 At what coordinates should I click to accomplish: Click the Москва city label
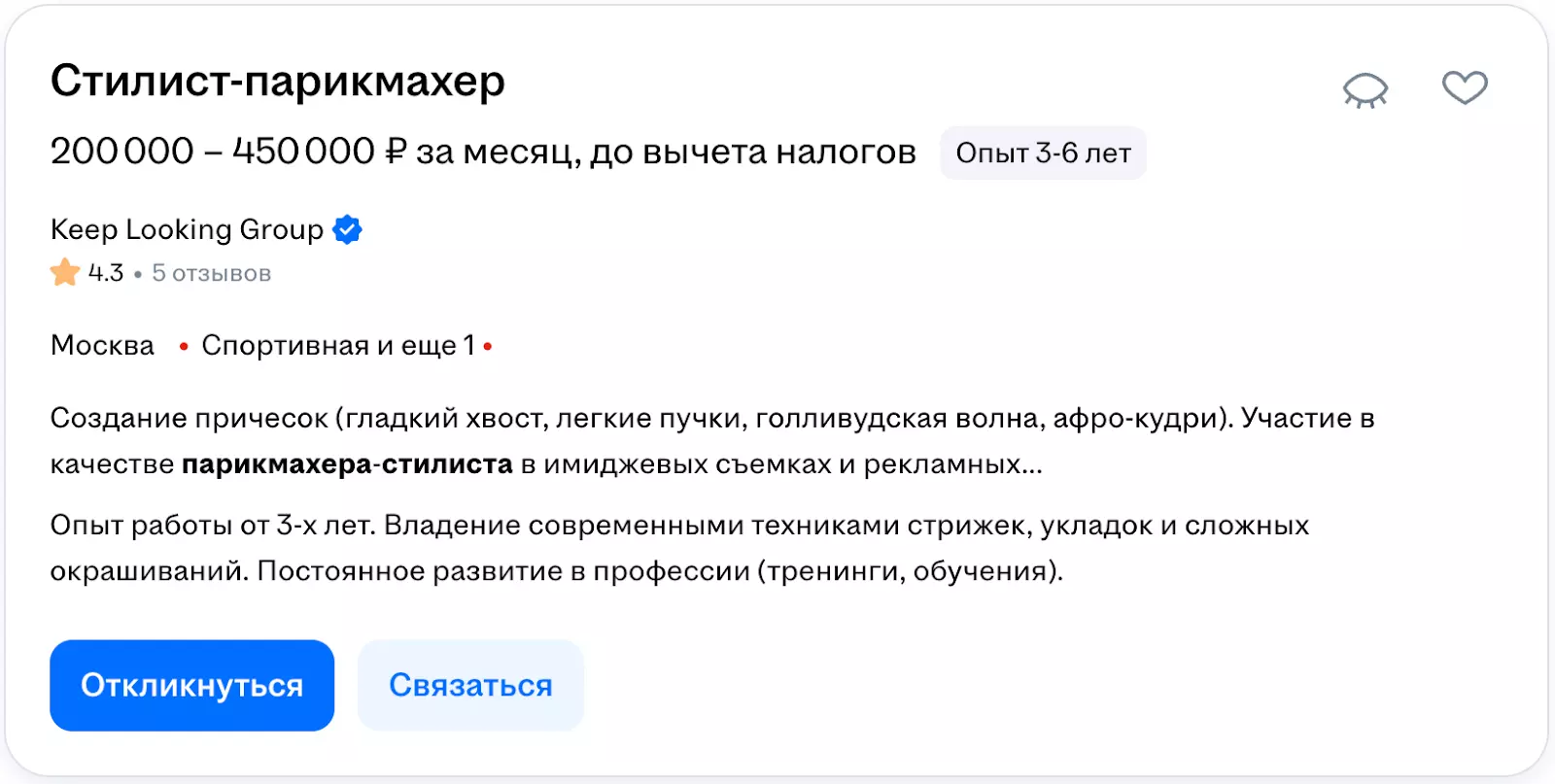coord(102,346)
